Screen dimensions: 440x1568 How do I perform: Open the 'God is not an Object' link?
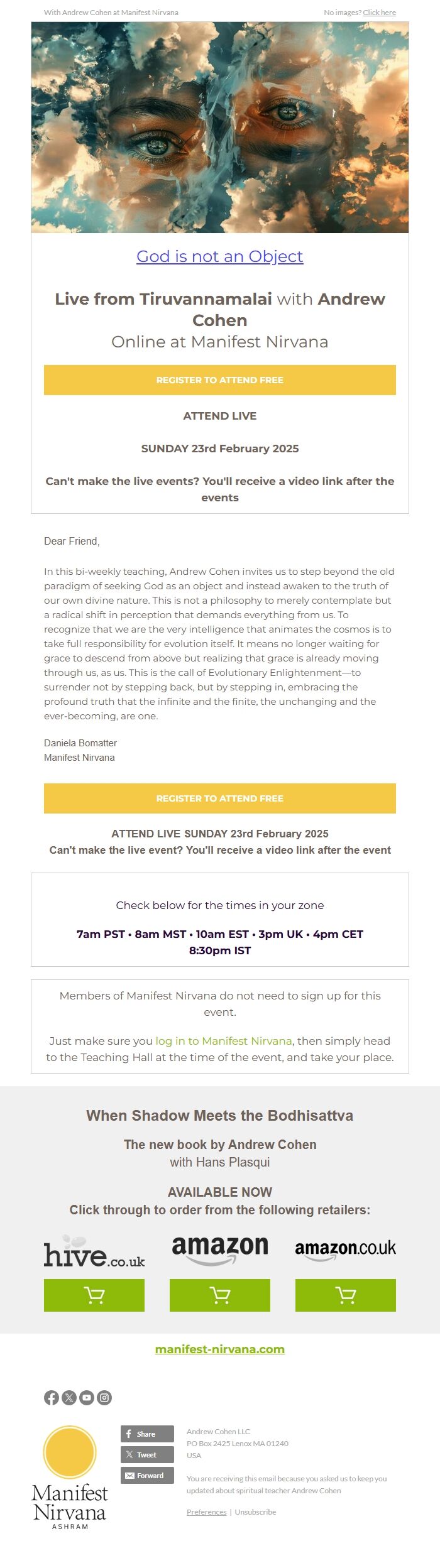219,256
